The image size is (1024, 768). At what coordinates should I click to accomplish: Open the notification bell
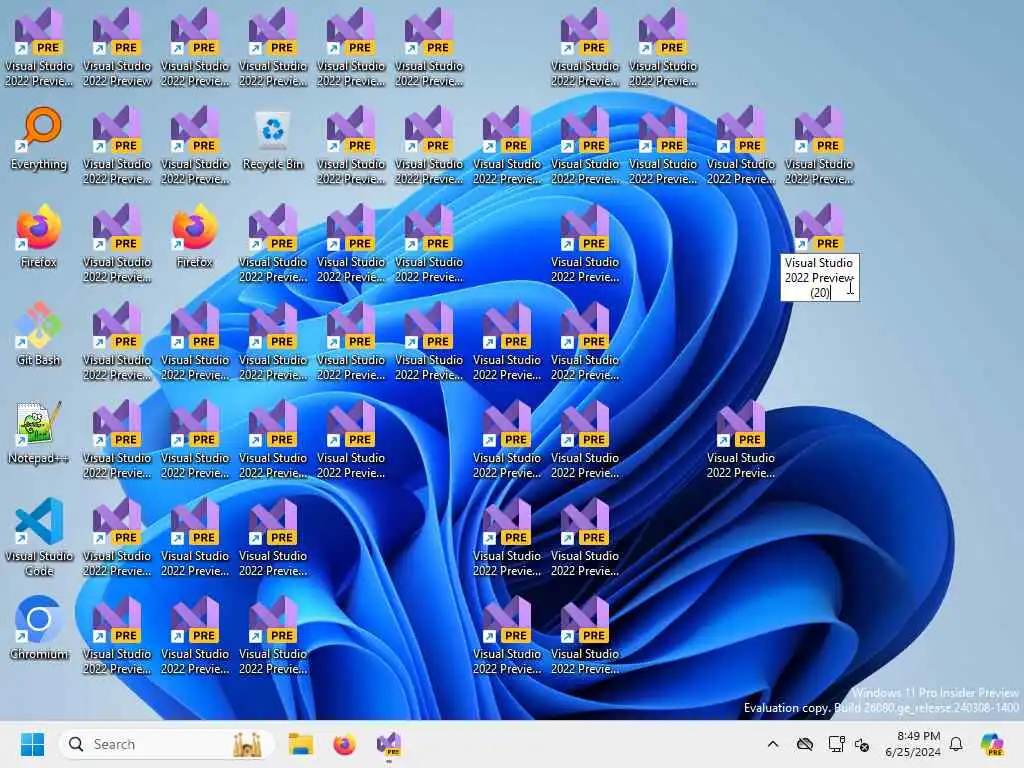click(956, 744)
